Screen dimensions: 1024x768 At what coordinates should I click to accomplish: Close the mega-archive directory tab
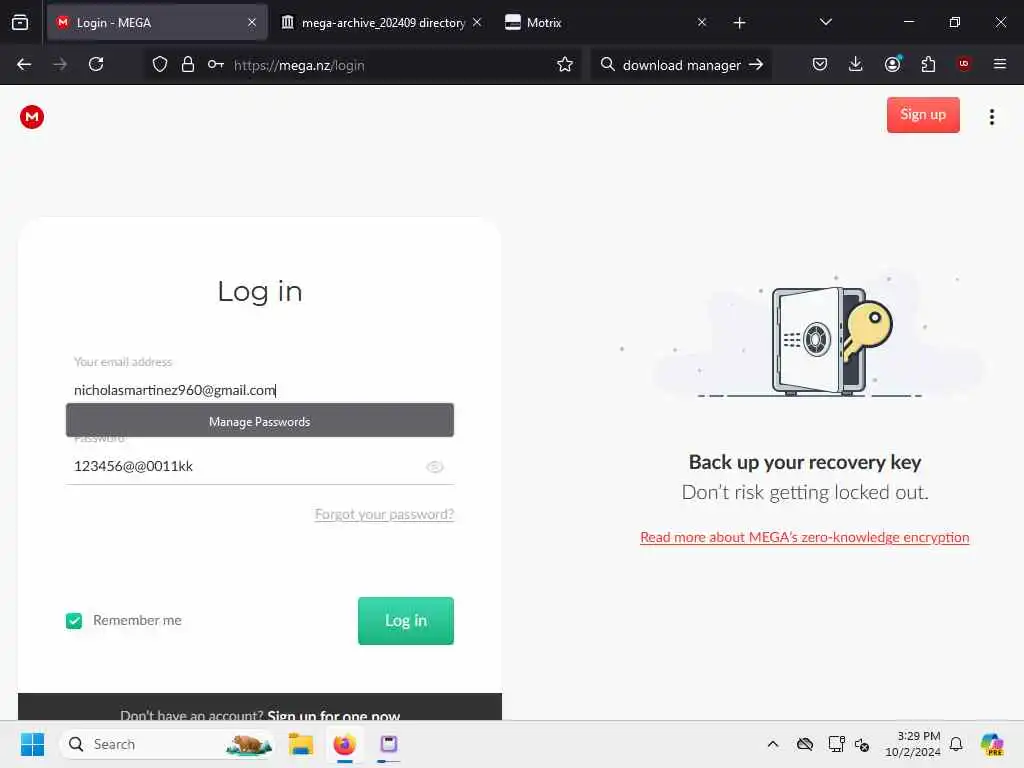click(x=477, y=23)
